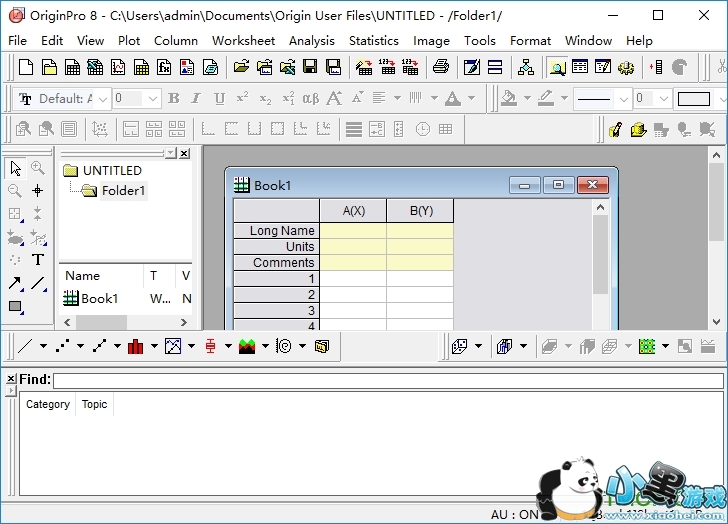Image resolution: width=728 pixels, height=524 pixels.
Task: Click the Column/Bar plot icon
Action: (135, 346)
